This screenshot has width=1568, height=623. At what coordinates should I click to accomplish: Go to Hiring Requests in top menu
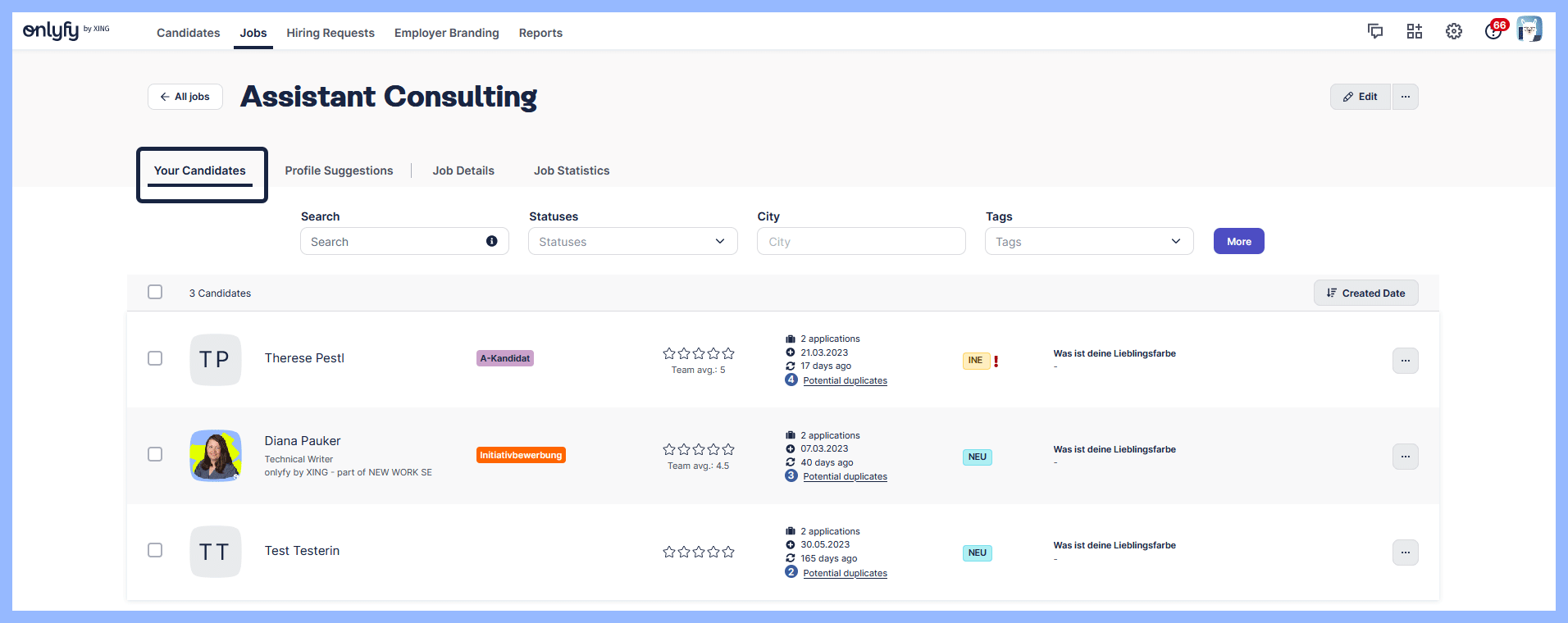coord(330,33)
